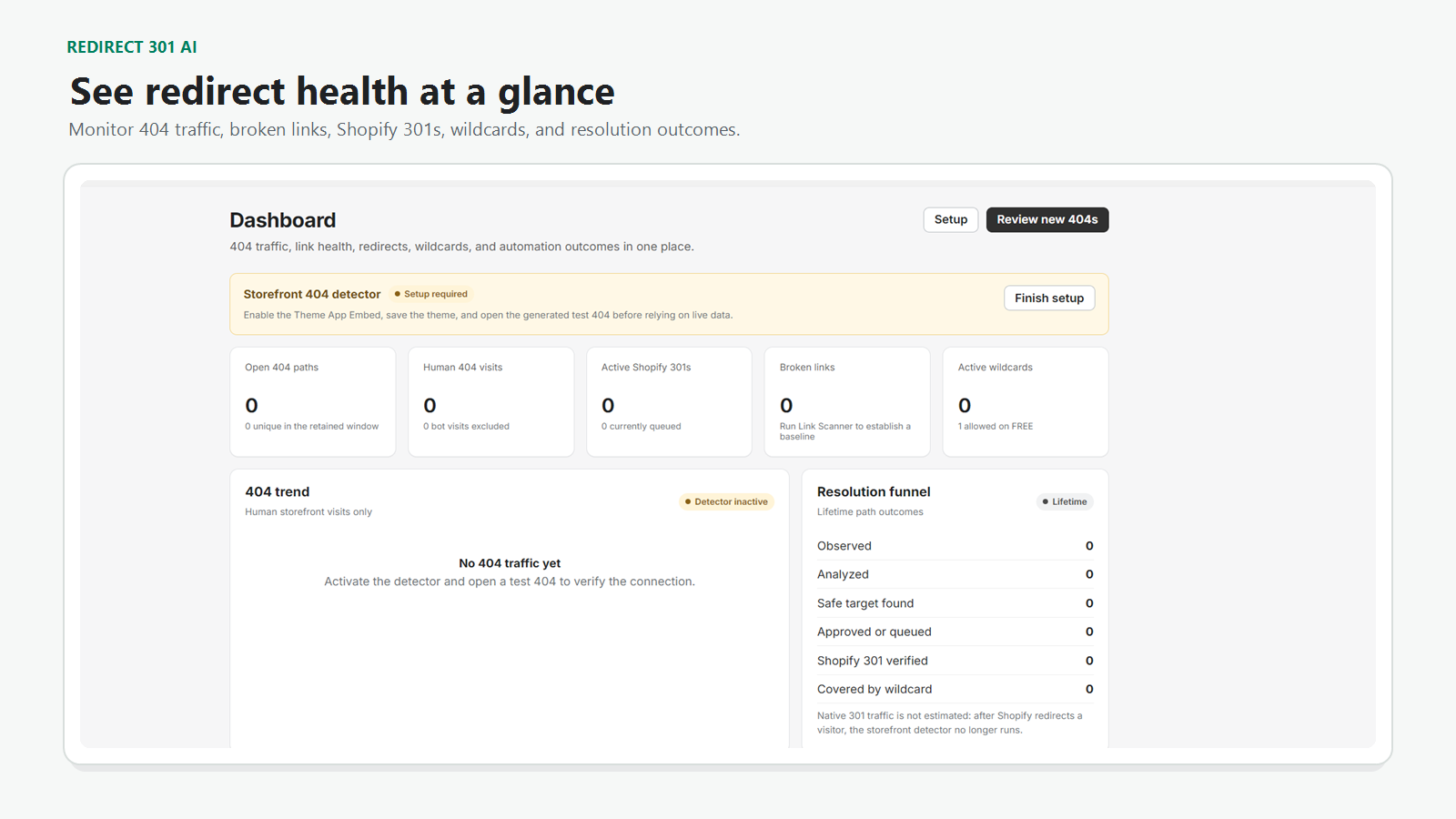This screenshot has height=819, width=1456.
Task: Open the Open 404 paths card
Action: 313,401
